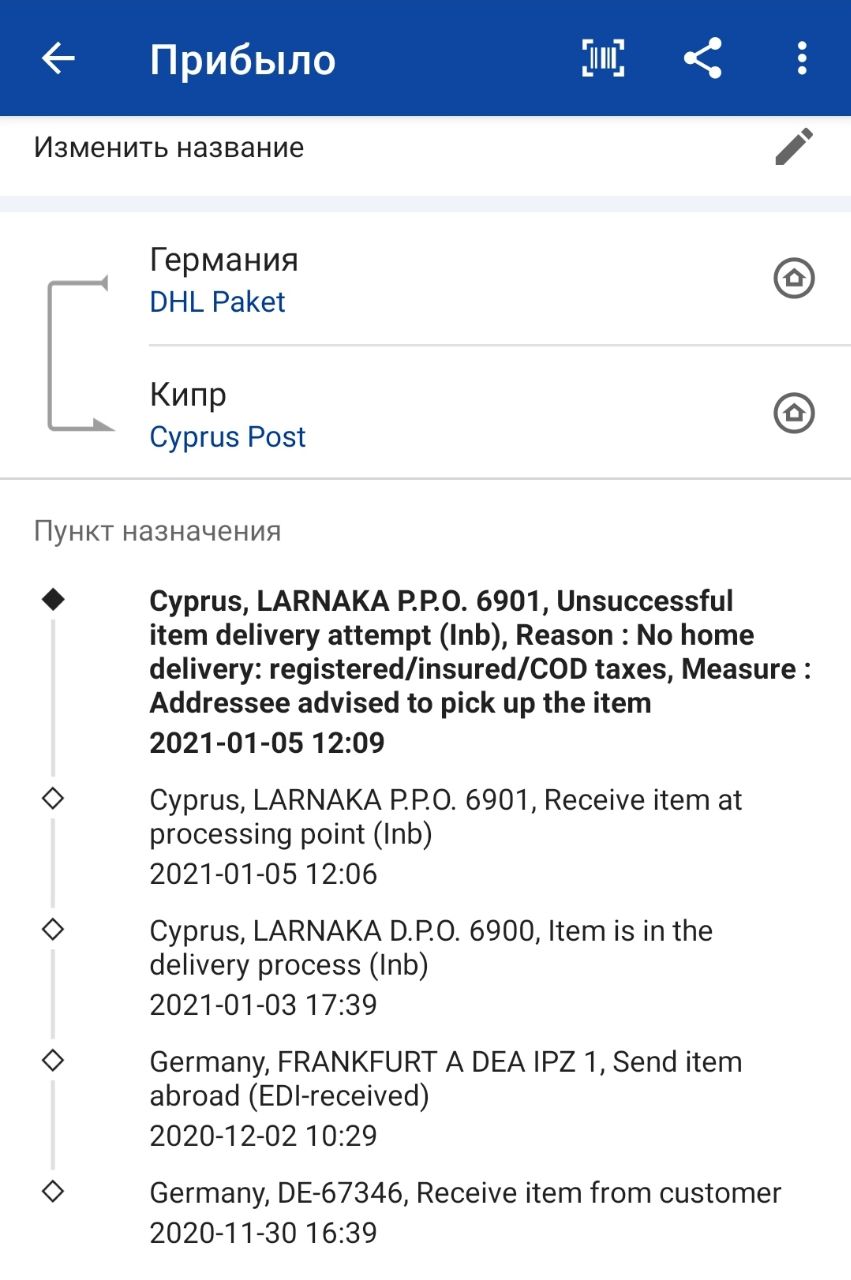The image size is (851, 1280).
Task: Open the DHL Paket carrier link
Action: (217, 302)
